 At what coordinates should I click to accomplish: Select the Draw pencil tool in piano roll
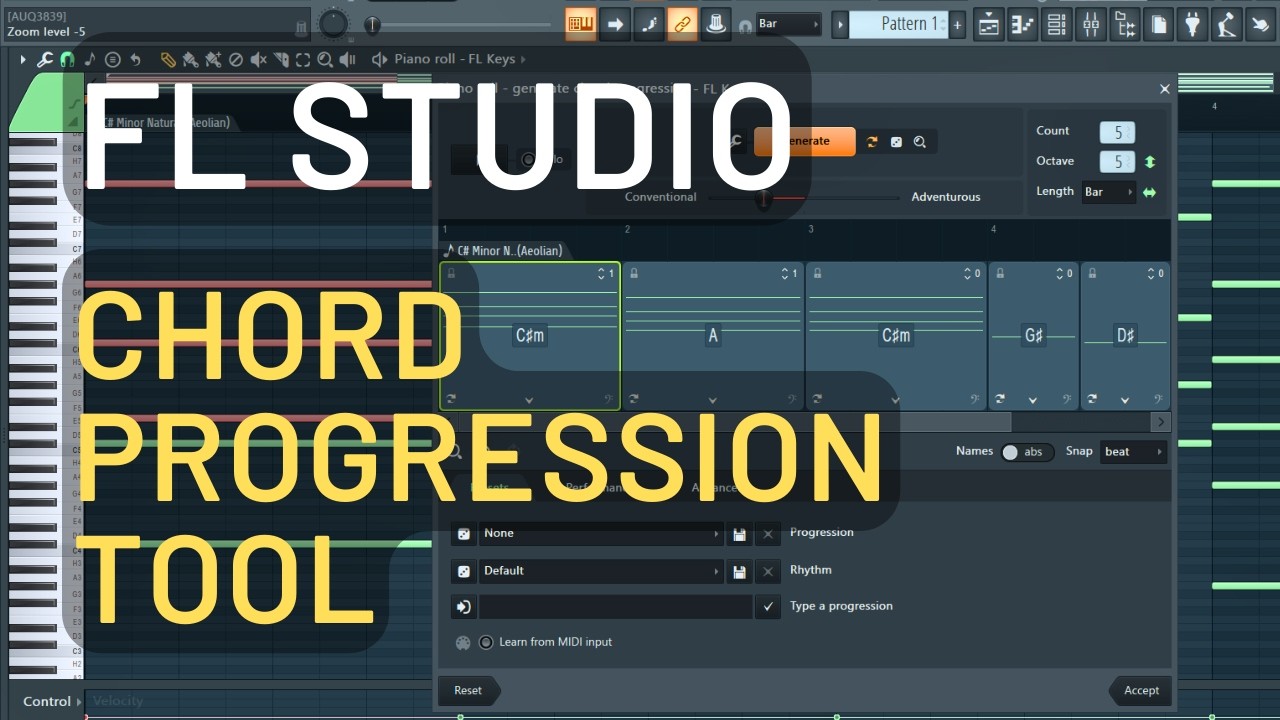[168, 60]
